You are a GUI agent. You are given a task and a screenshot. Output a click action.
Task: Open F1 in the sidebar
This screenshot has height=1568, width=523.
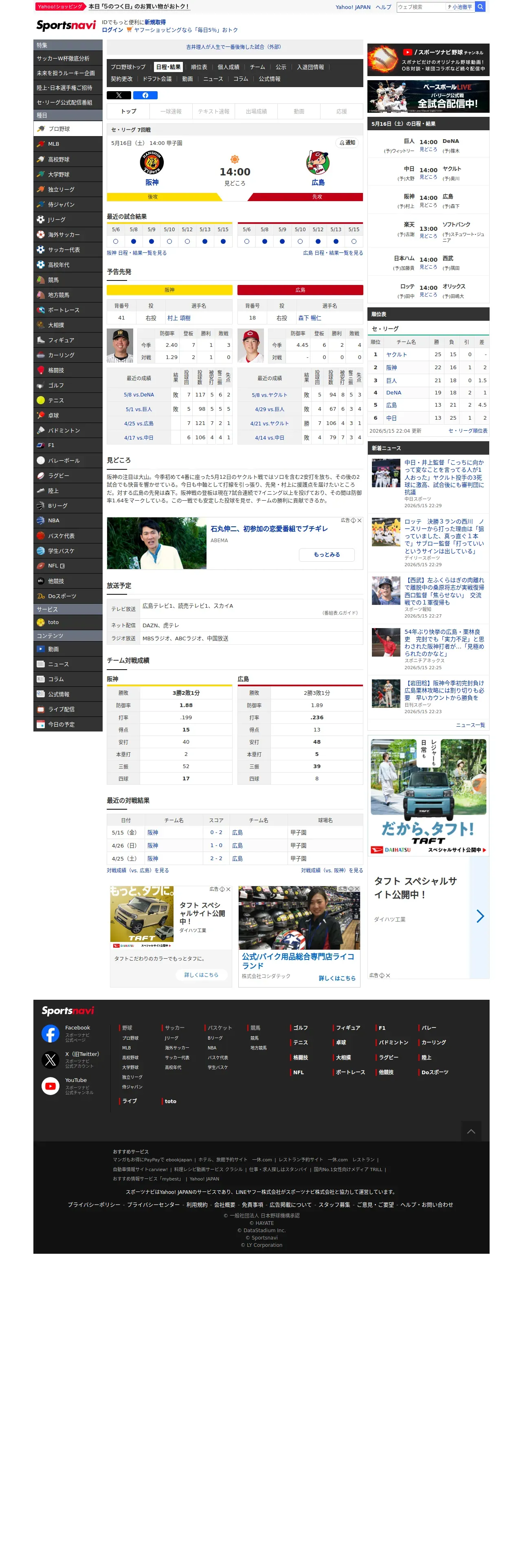(68, 446)
